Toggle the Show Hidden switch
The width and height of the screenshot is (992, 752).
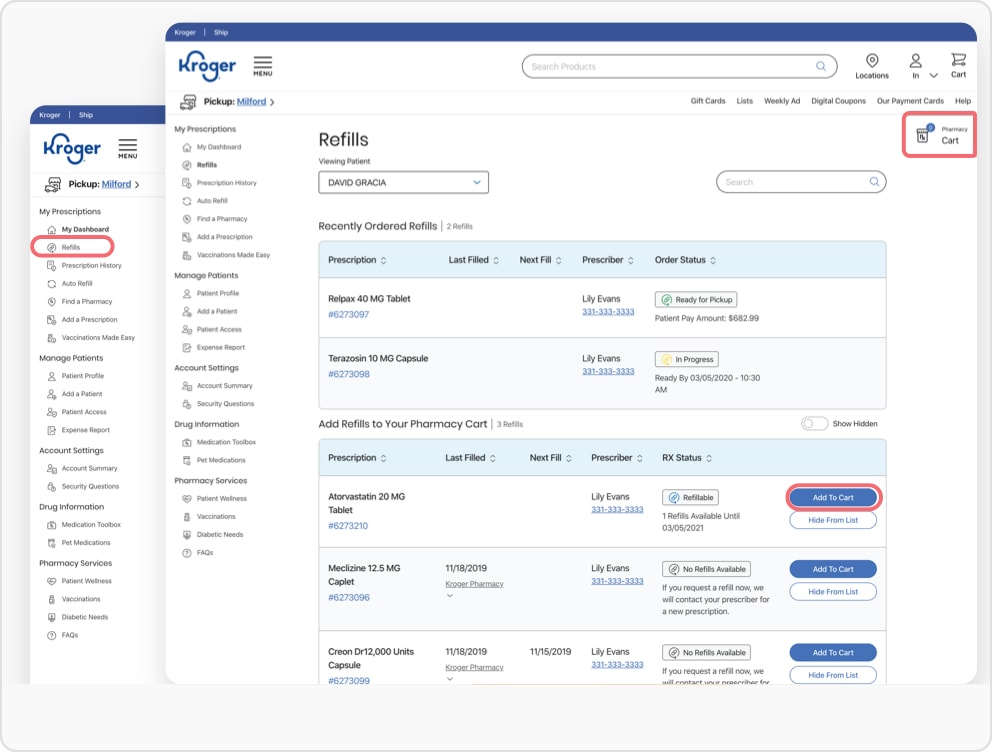click(x=814, y=424)
